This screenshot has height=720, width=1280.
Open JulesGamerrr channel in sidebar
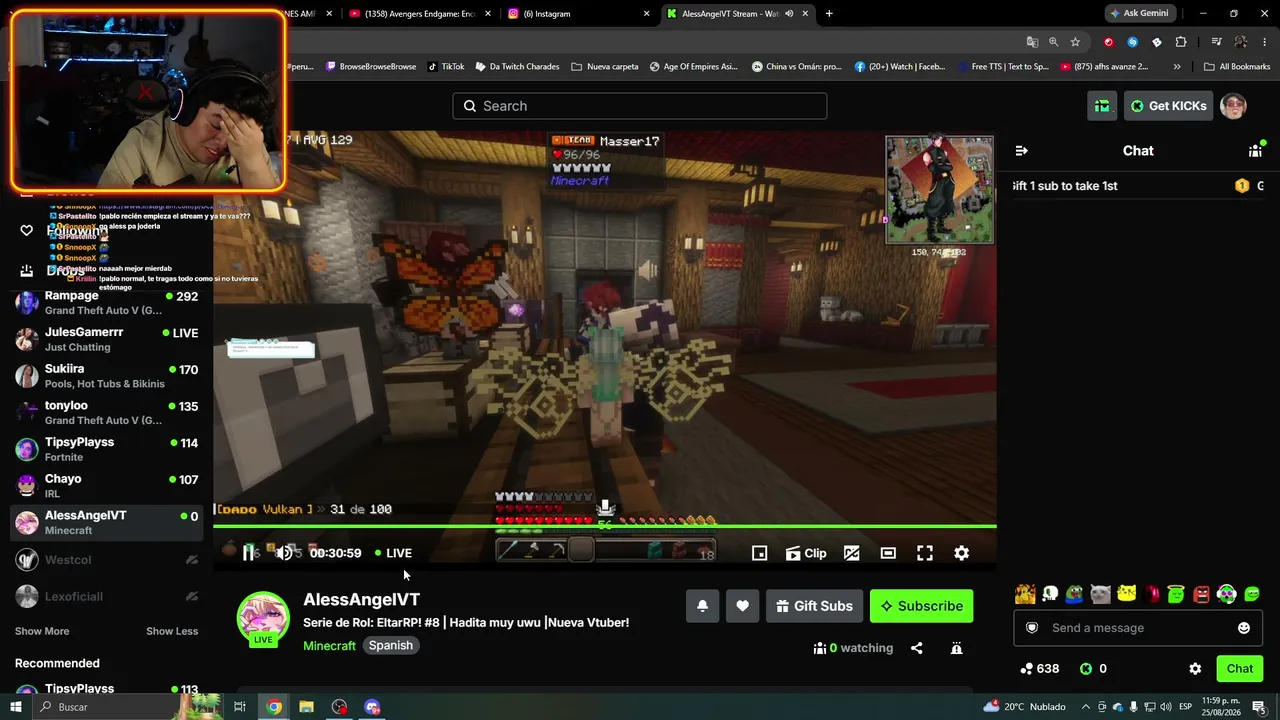(x=106, y=339)
